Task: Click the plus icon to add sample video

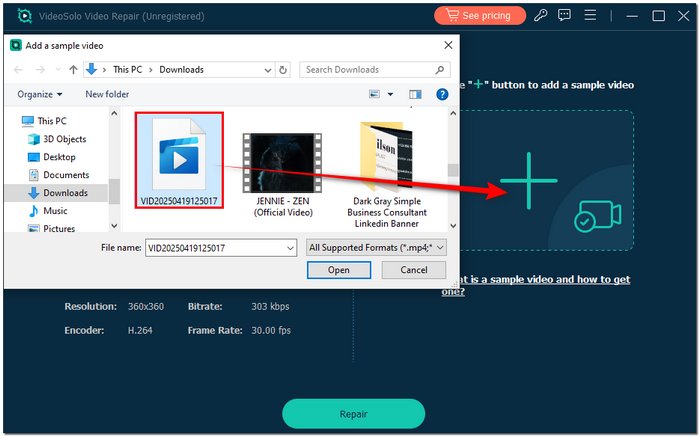Action: point(529,181)
